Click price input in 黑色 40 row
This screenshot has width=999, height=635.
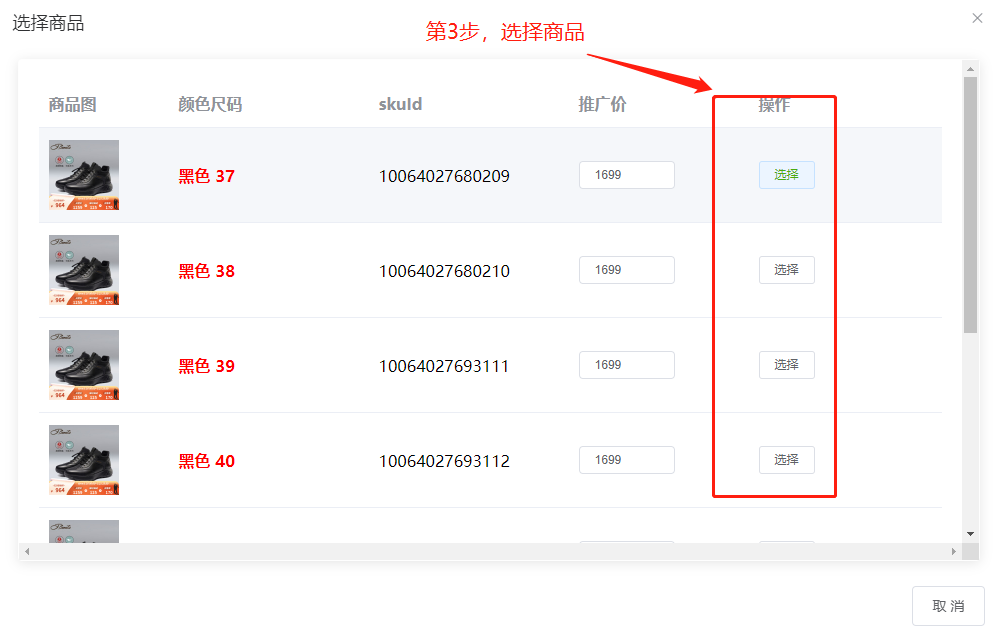click(626, 460)
